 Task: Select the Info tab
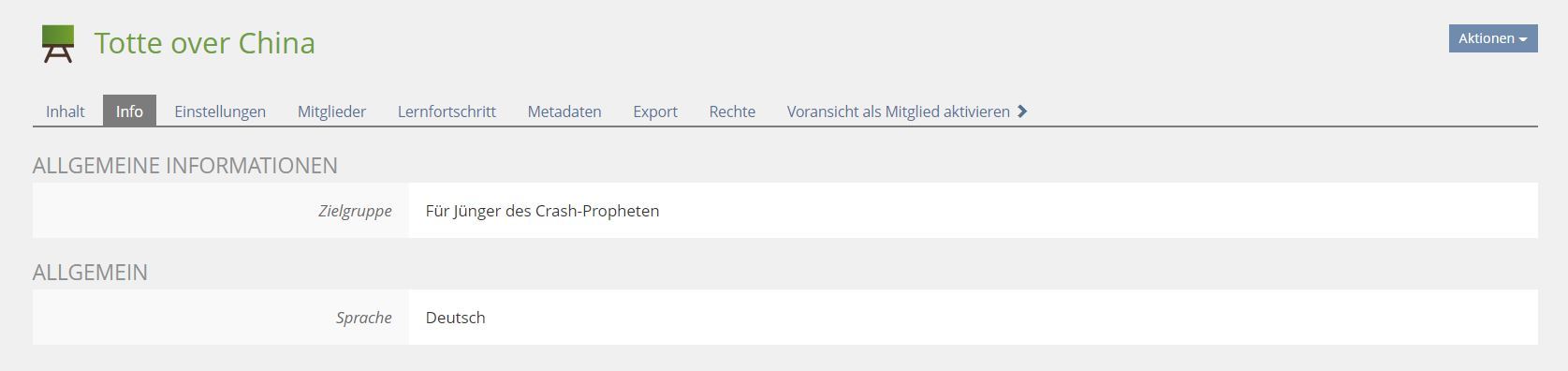[129, 111]
